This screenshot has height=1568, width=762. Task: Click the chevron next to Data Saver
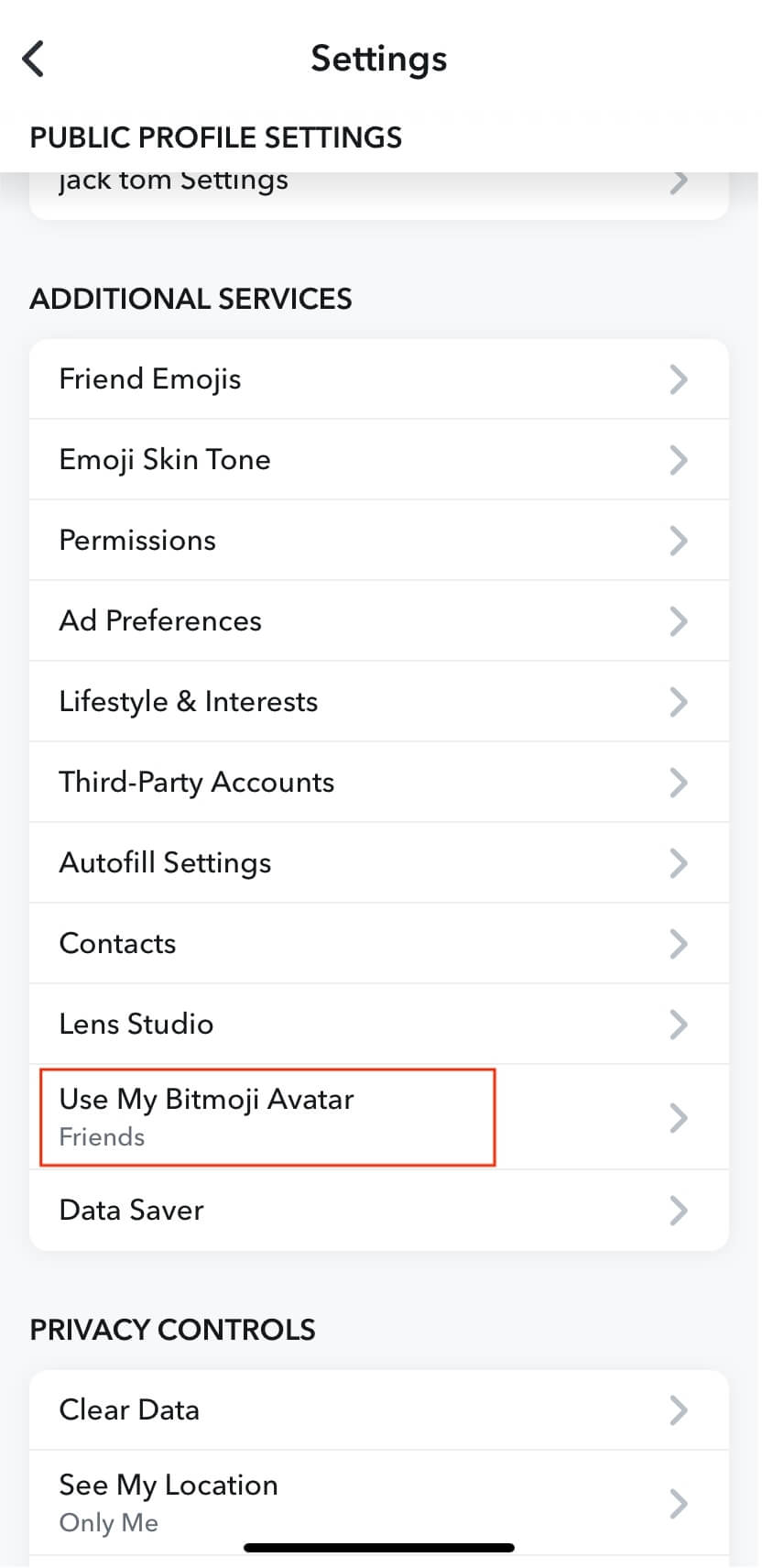(x=679, y=1210)
